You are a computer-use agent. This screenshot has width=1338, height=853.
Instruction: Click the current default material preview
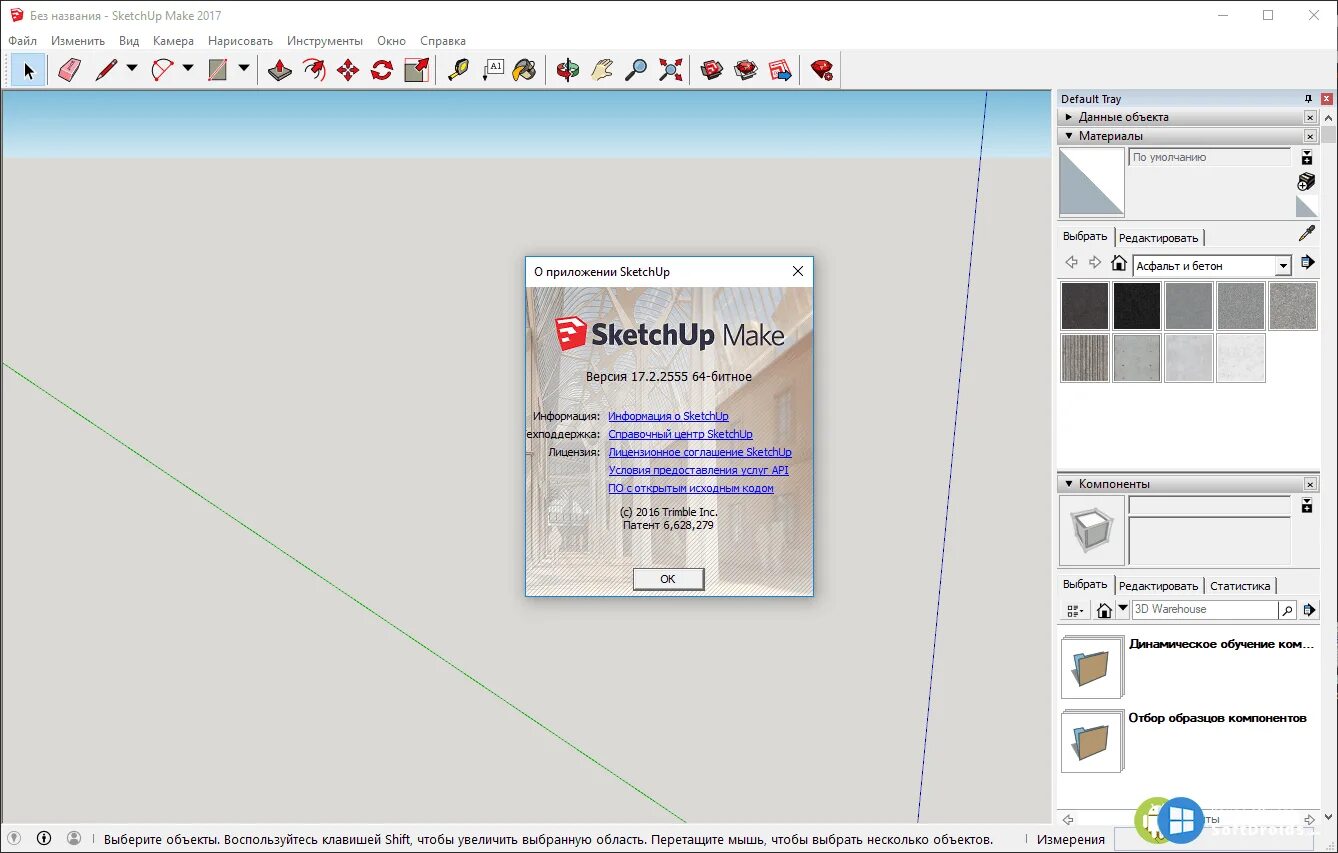coord(1092,182)
